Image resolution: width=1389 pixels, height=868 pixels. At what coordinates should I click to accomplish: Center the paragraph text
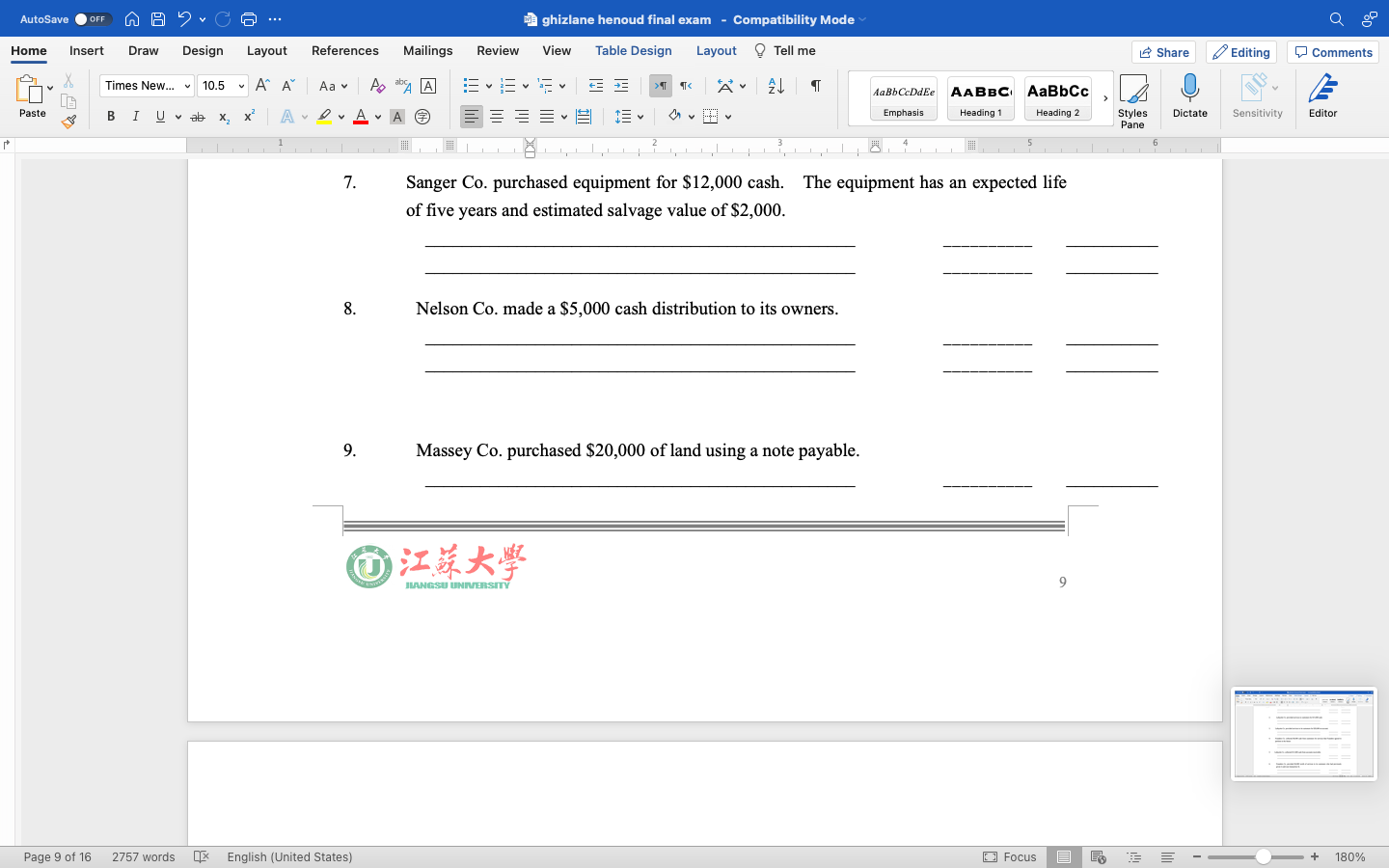pyautogui.click(x=497, y=117)
